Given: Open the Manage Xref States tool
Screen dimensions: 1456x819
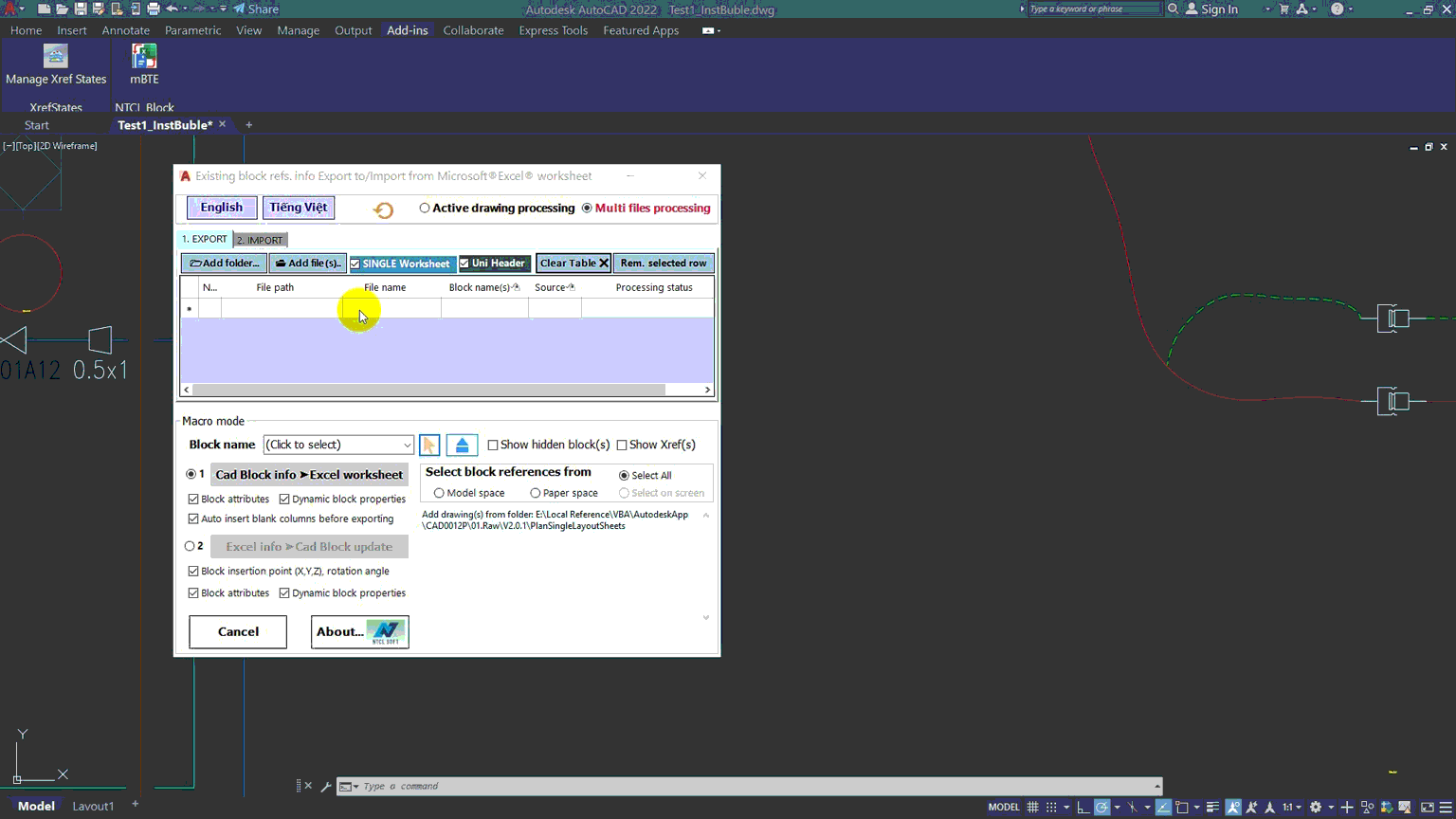Looking at the screenshot, I should pyautogui.click(x=56, y=64).
